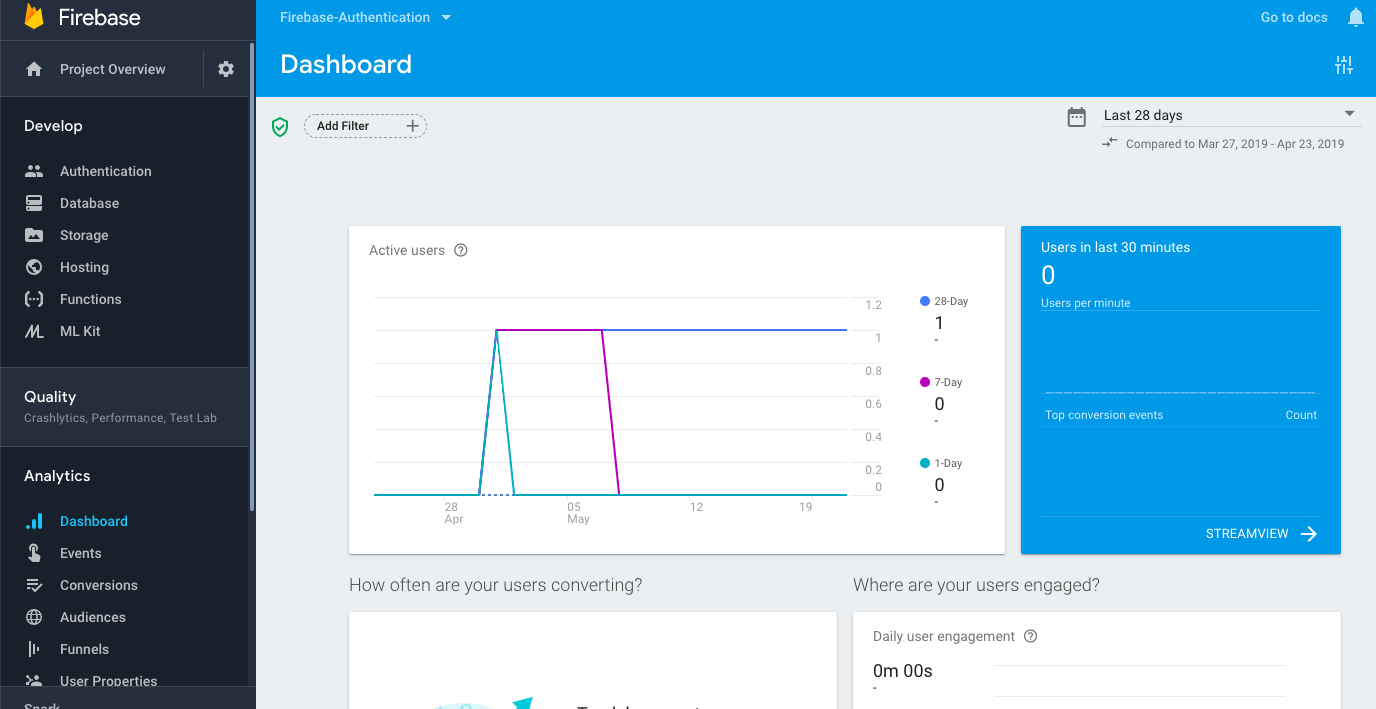Click the Database icon in sidebar
Viewport: 1376px width, 709px height.
34,203
